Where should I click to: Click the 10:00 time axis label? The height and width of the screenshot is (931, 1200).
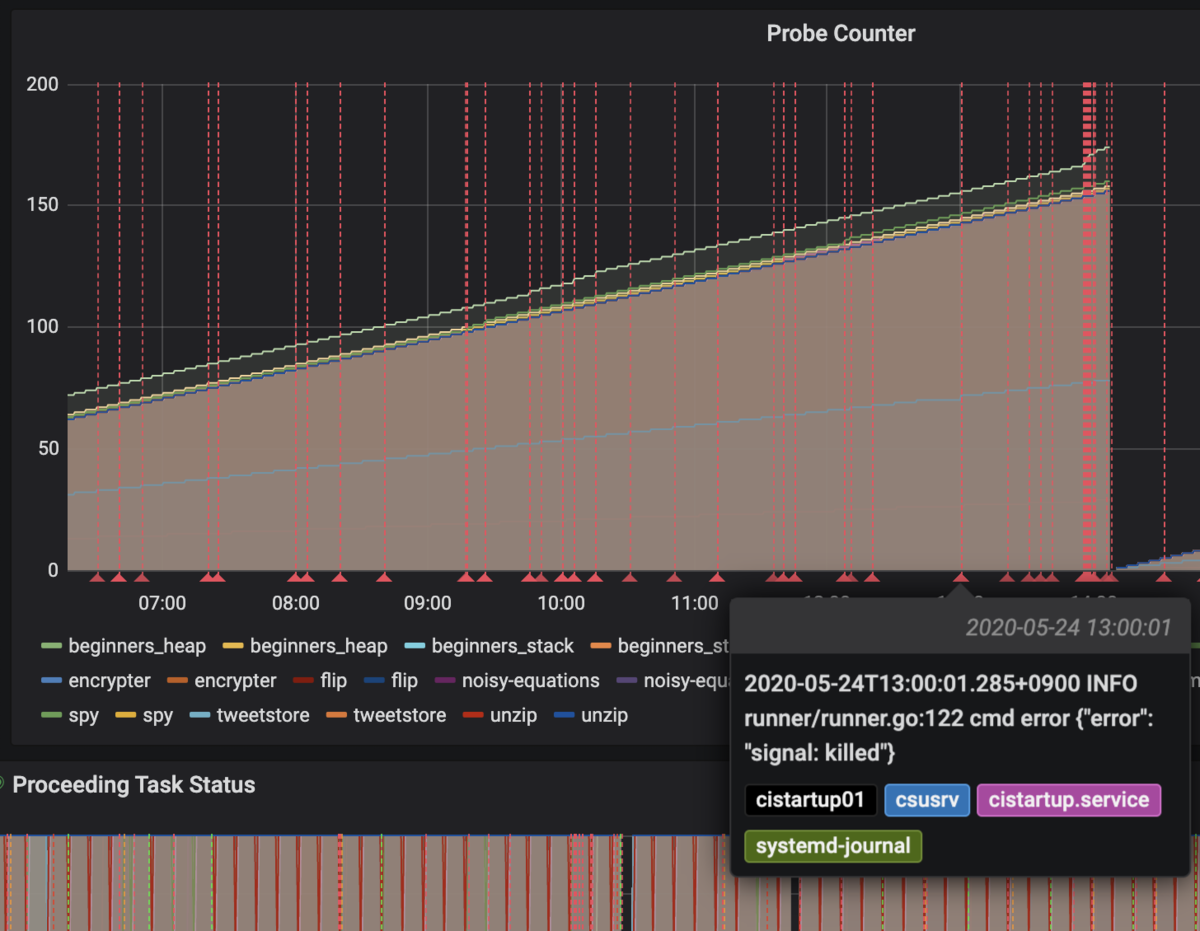pos(561,603)
